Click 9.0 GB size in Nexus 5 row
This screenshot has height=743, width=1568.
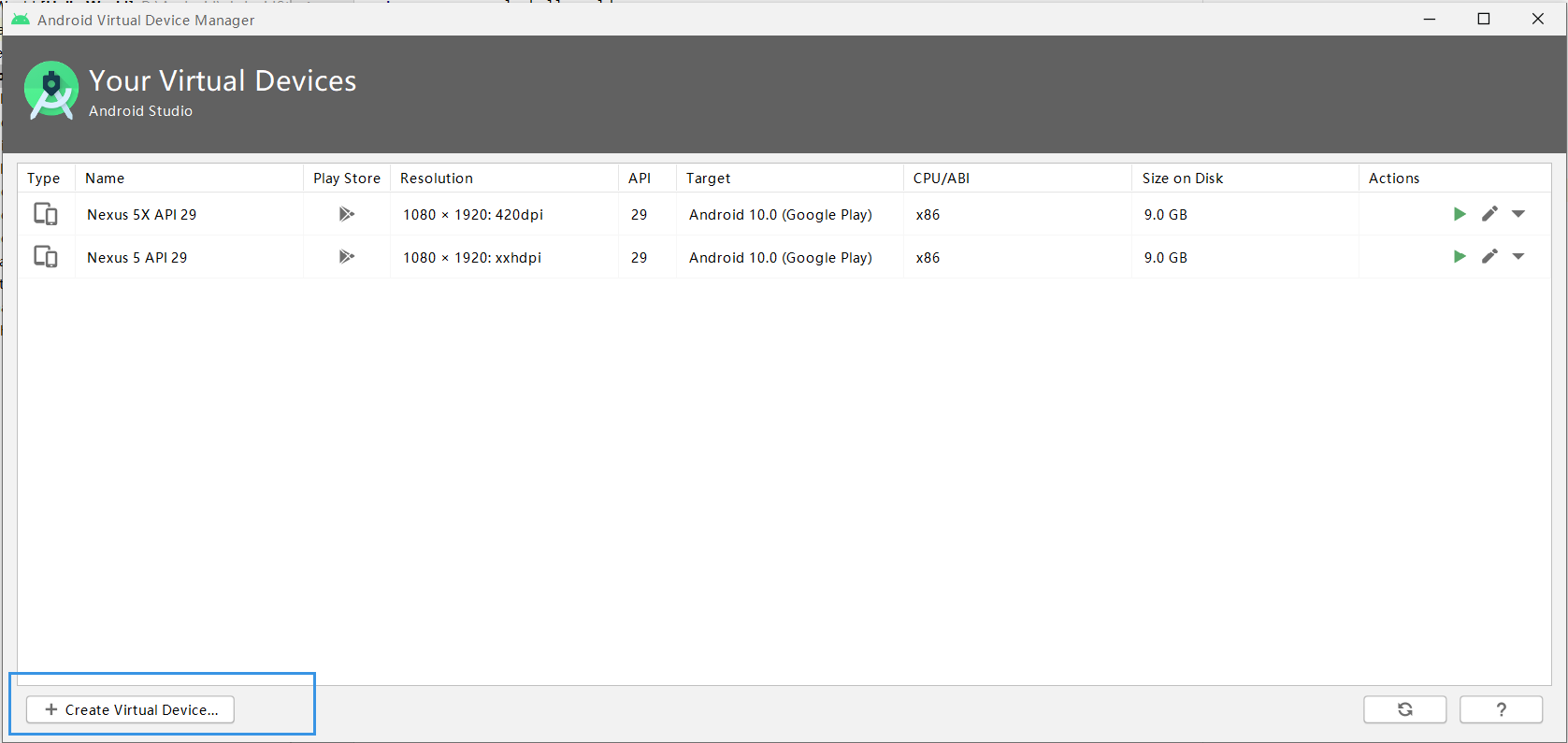(1166, 257)
